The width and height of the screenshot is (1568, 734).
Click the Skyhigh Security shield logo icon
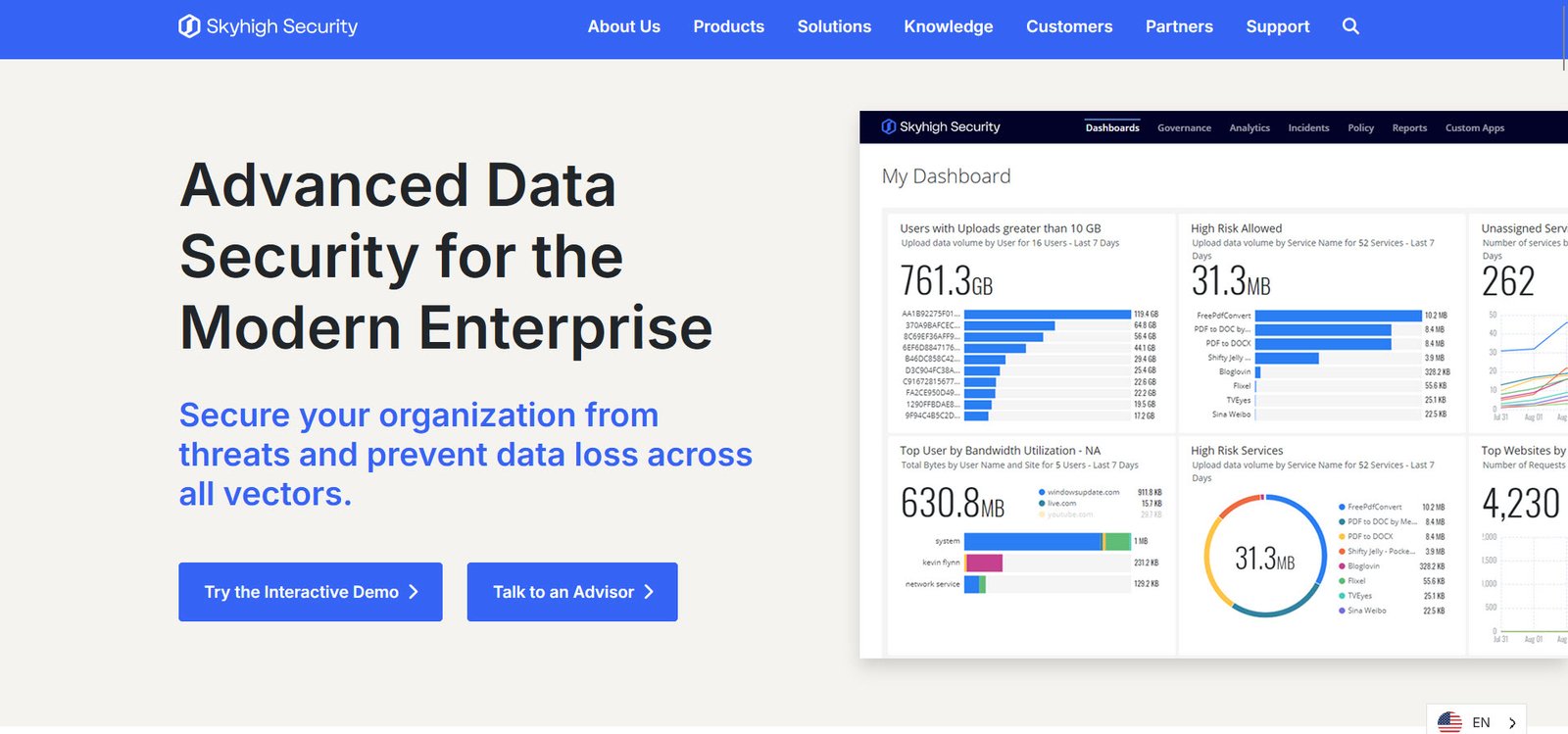click(189, 26)
